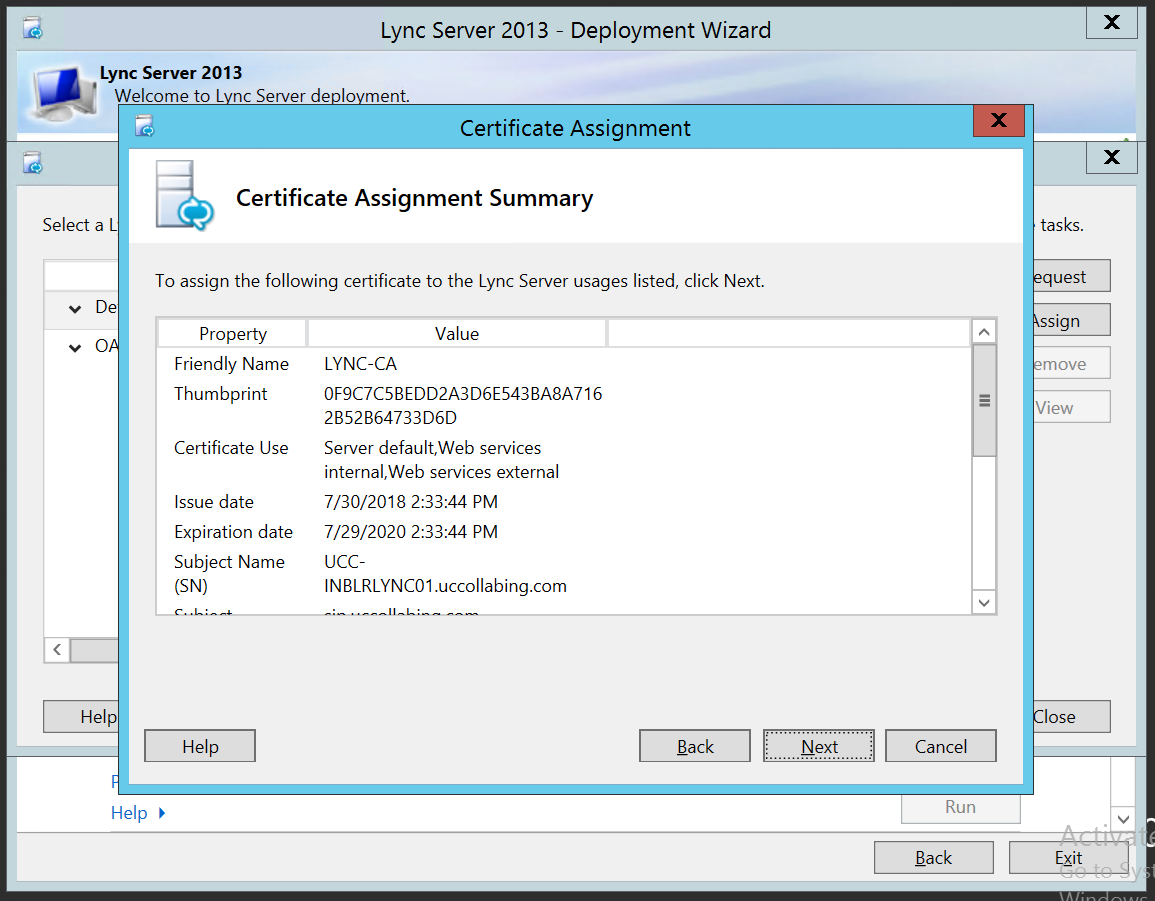Cancel the Certificate Assignment dialog

pos(941,746)
